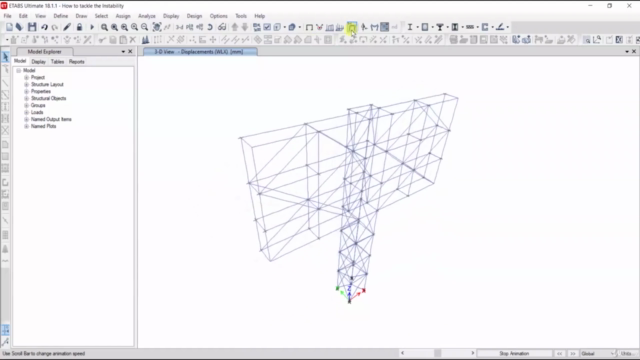This screenshot has height=360, width=640.
Task: Expand the Properties tree node
Action: (27, 91)
